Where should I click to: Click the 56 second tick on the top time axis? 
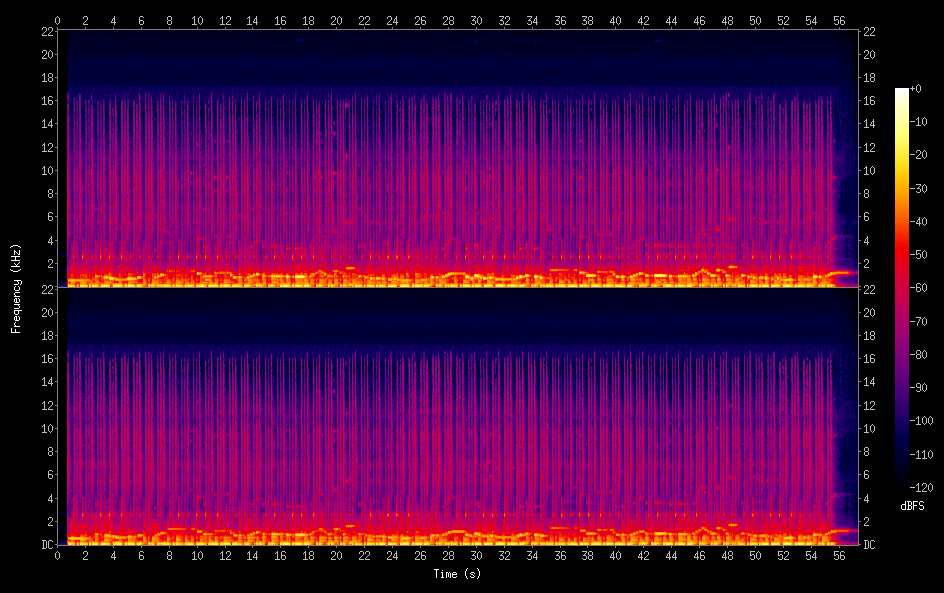838,20
